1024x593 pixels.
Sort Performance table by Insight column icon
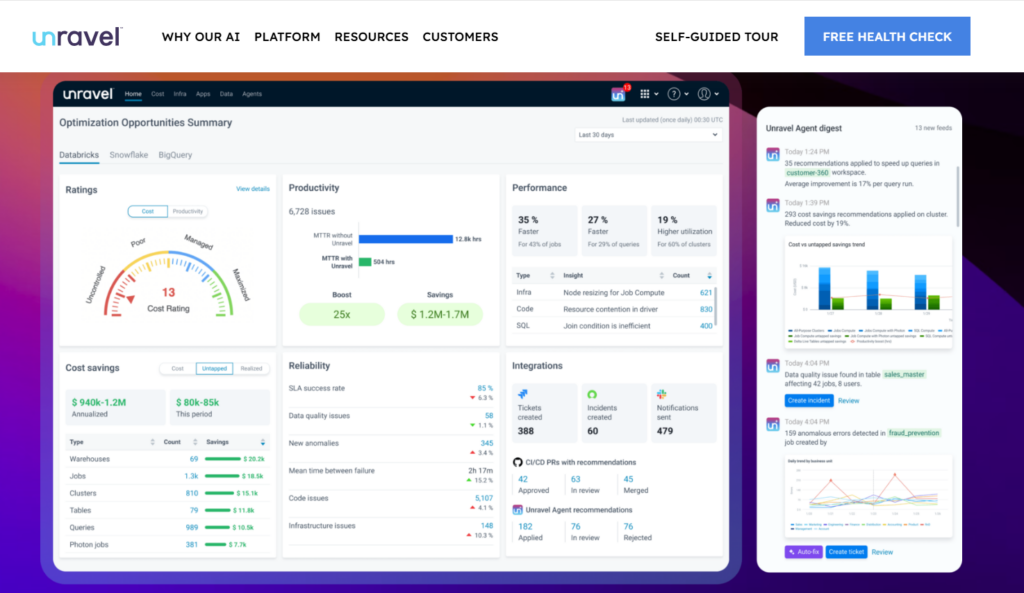click(x=661, y=276)
